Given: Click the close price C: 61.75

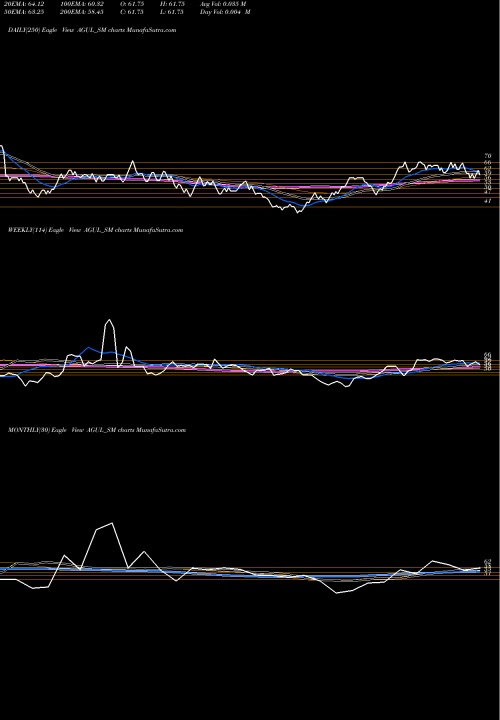Looking at the screenshot, I should 132,12.
